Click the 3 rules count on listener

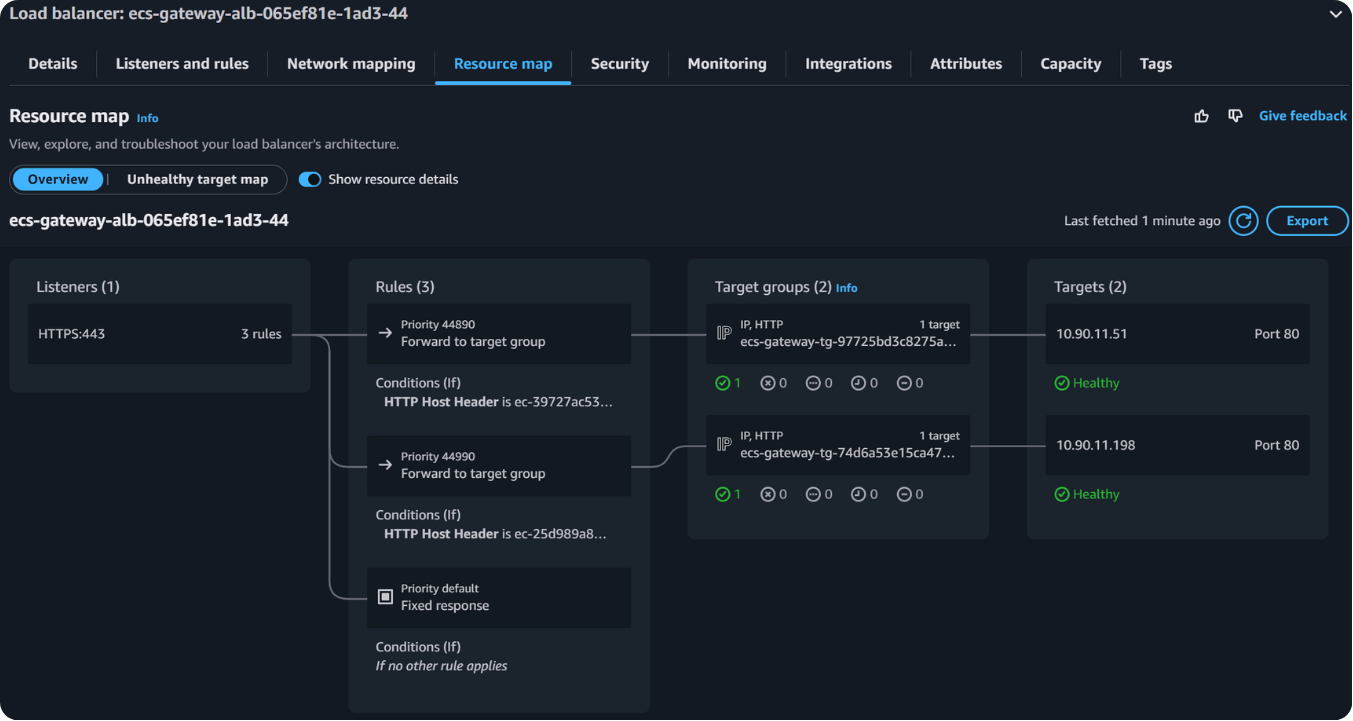click(x=261, y=334)
